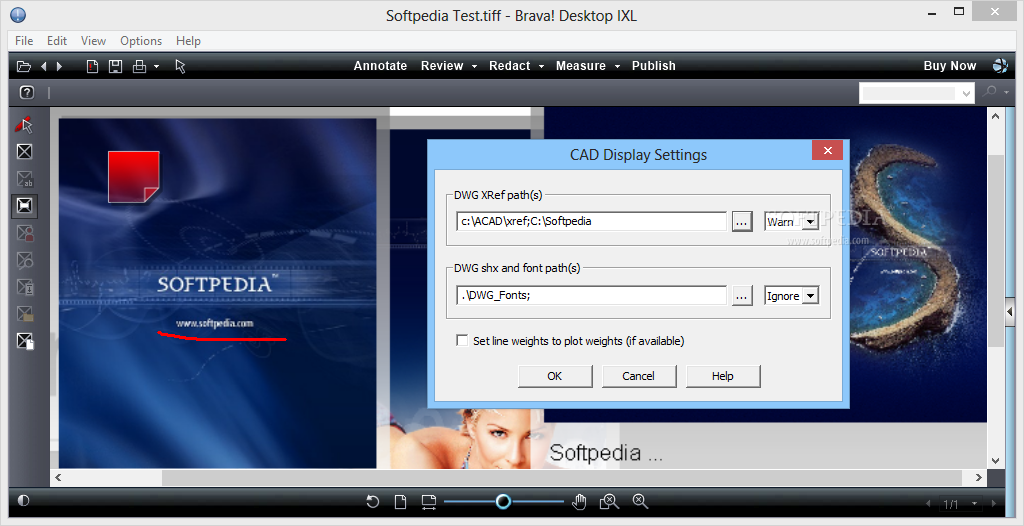Click the Buy Now link
Image resolution: width=1024 pixels, height=526 pixels.
coord(950,66)
